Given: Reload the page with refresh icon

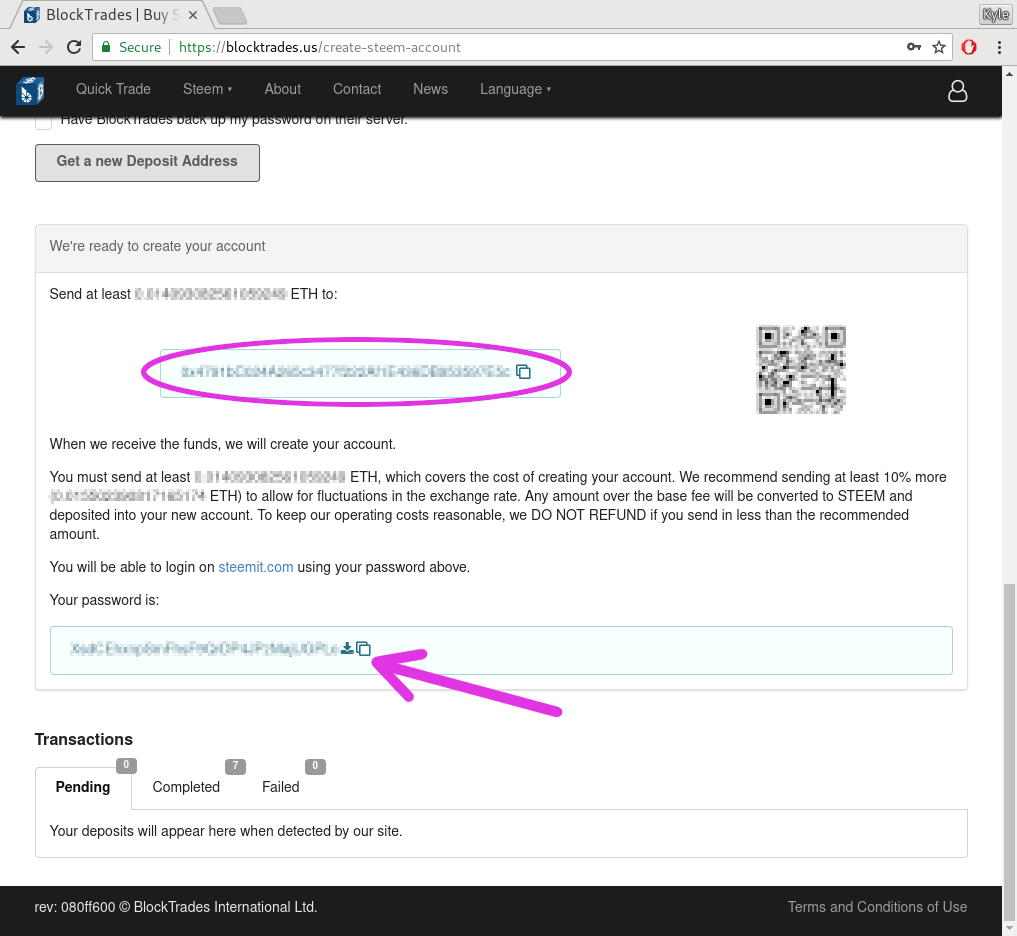Looking at the screenshot, I should pos(74,47).
